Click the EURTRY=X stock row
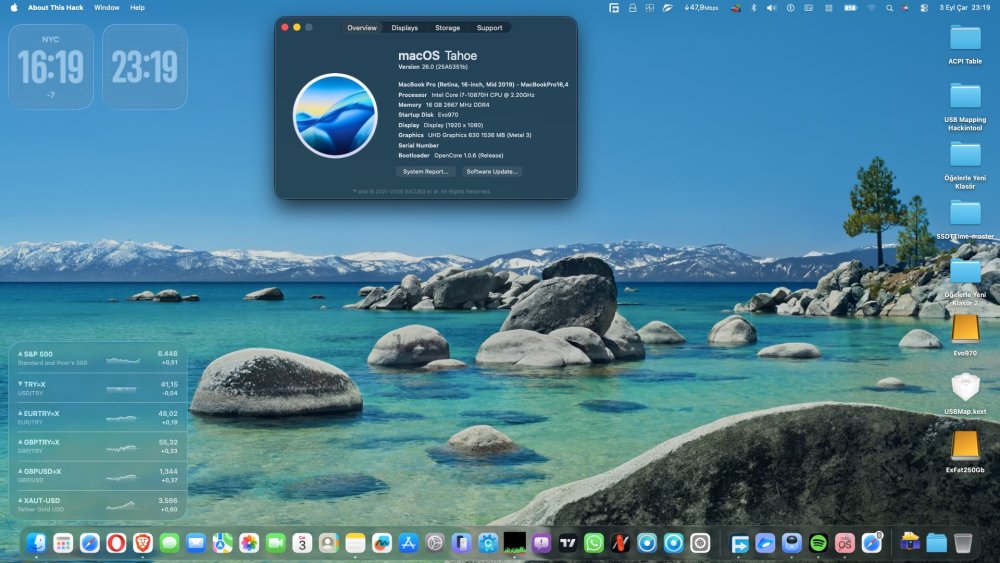Image resolution: width=1000 pixels, height=563 pixels. tap(98, 417)
